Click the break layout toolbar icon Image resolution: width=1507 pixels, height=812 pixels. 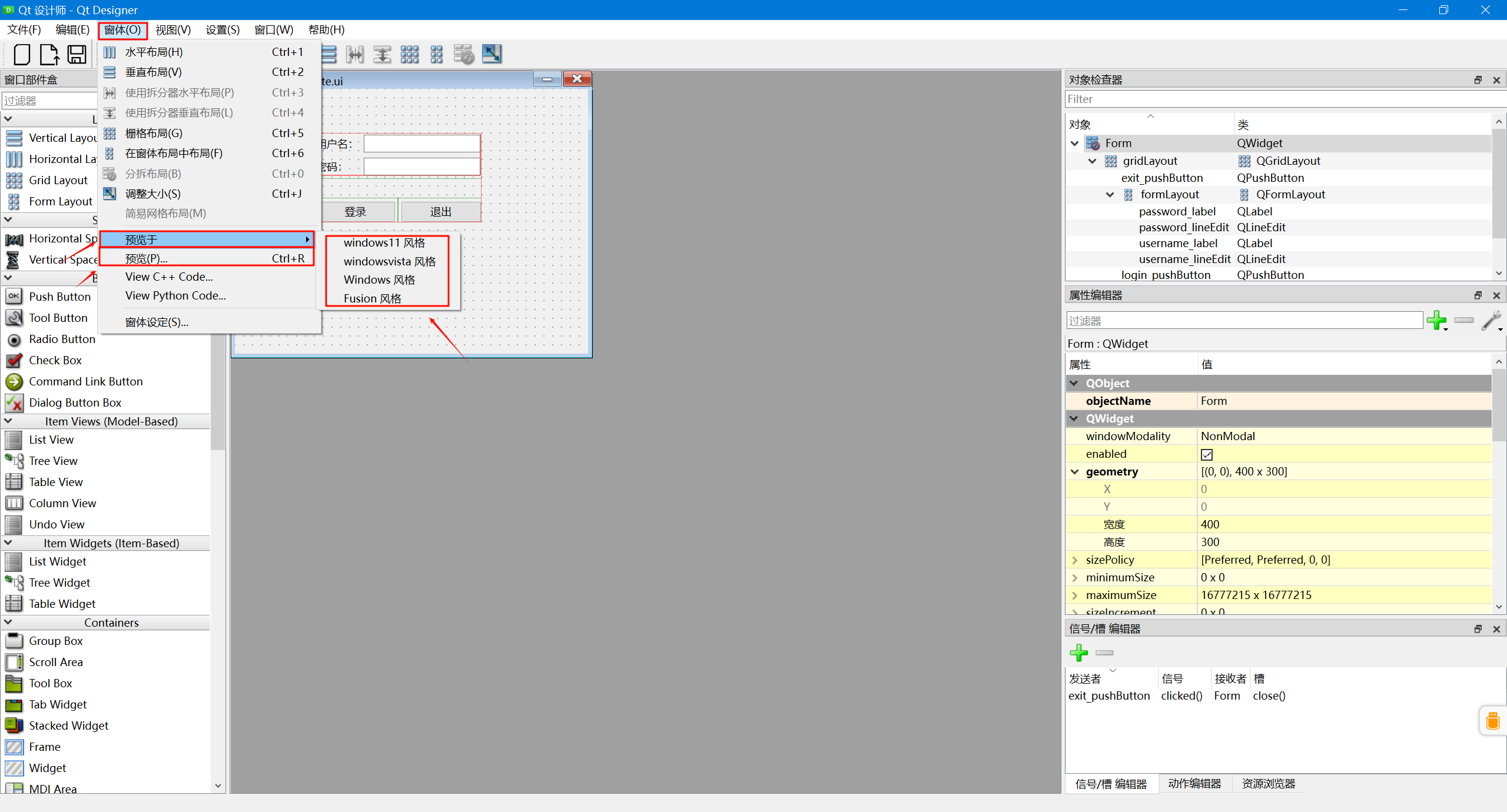point(464,54)
